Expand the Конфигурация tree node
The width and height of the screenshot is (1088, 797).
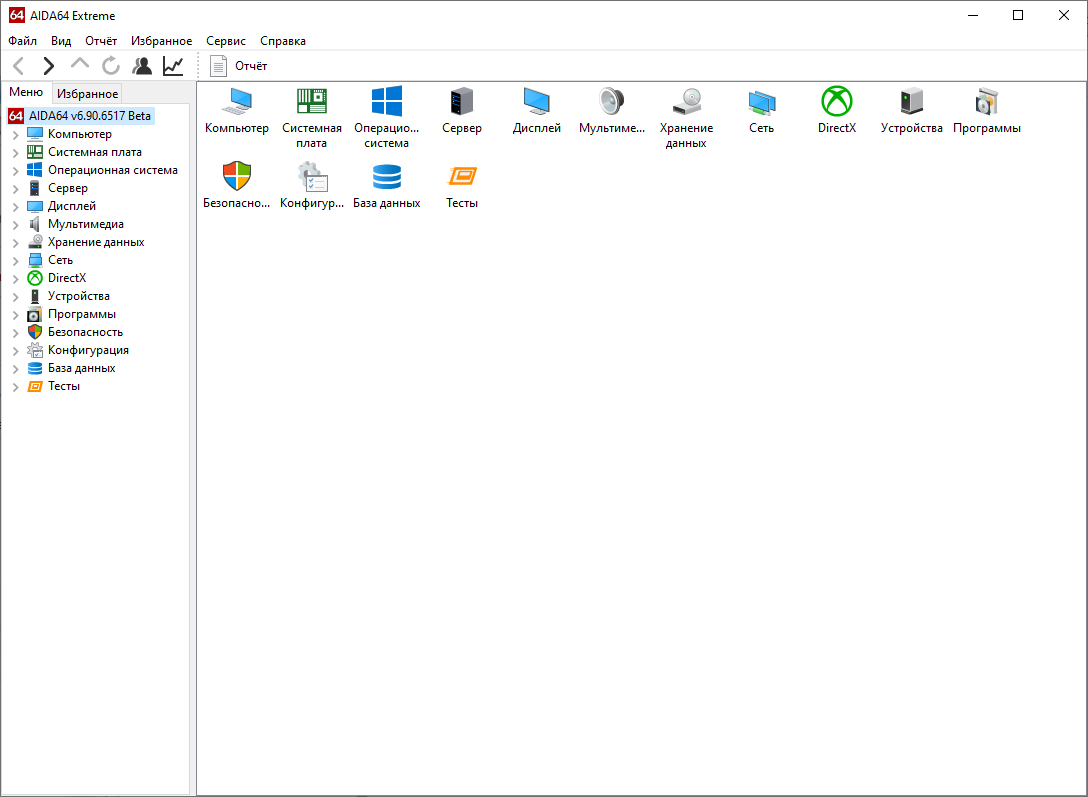click(x=15, y=350)
